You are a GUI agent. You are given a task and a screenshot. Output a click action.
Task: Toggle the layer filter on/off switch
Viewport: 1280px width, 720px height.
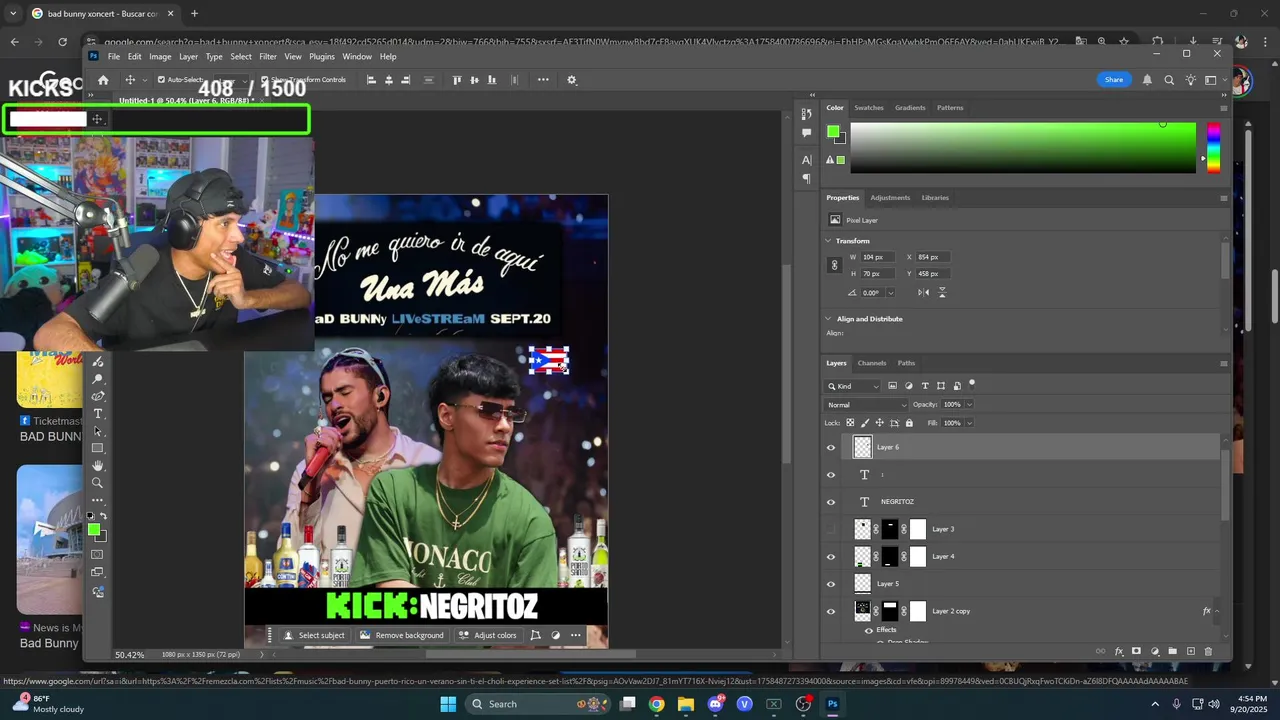click(x=972, y=384)
